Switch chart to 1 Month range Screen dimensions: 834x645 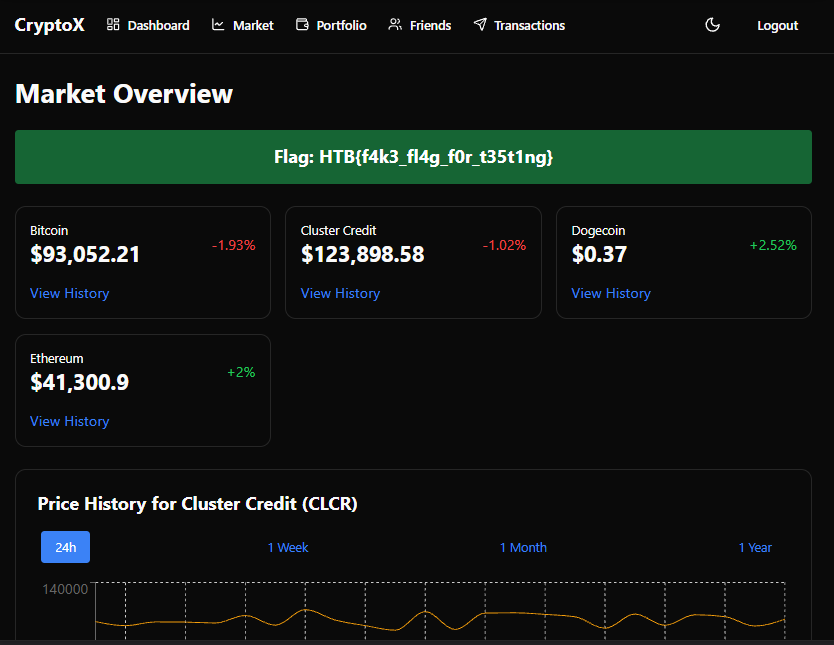(523, 547)
